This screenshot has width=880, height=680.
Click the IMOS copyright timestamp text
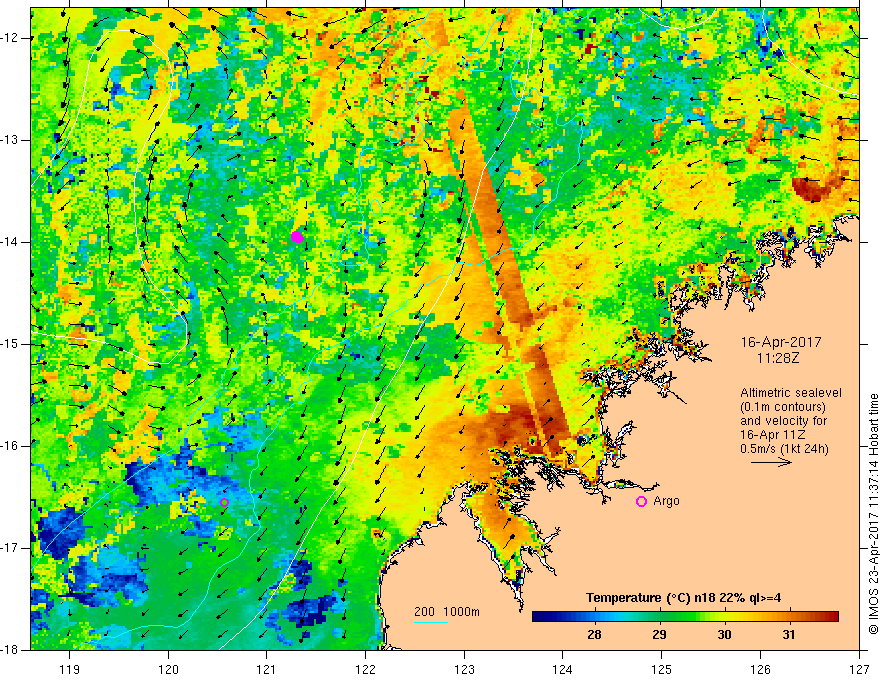pyautogui.click(x=873, y=514)
